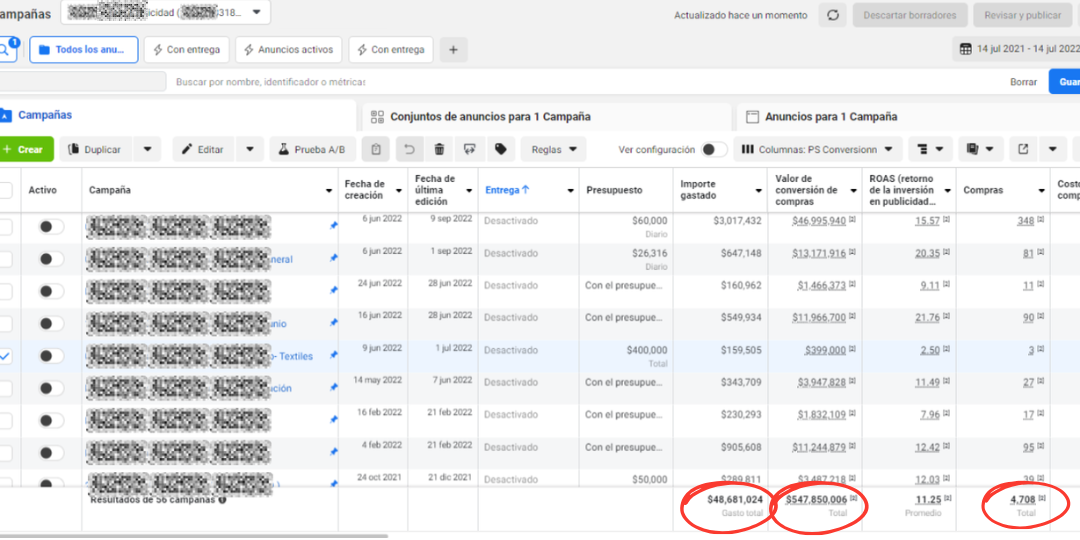This screenshot has height=540, width=1080.
Task: Open the Duplicar dropdown arrow
Action: click(x=147, y=149)
